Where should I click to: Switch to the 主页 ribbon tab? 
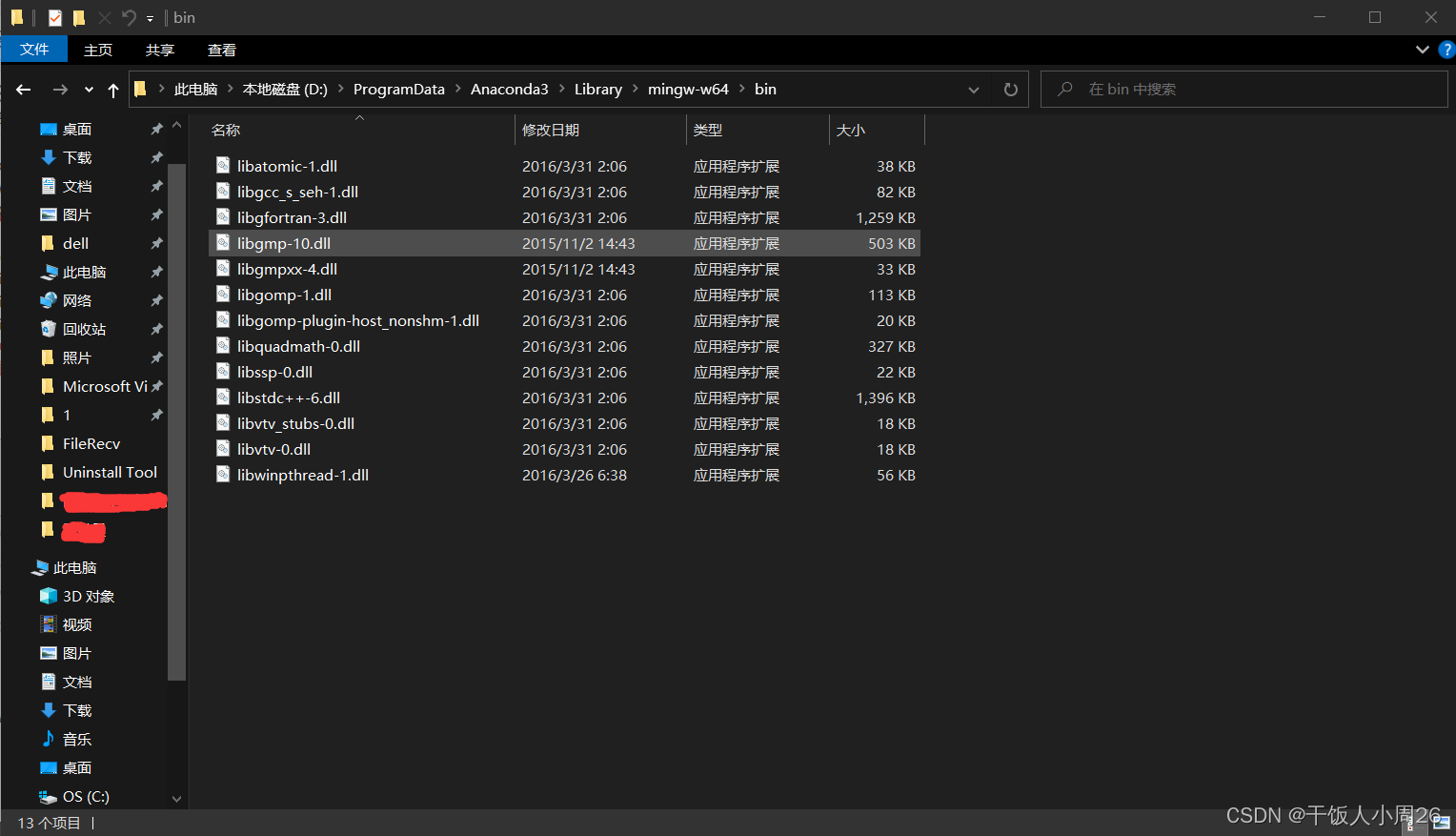(x=98, y=50)
